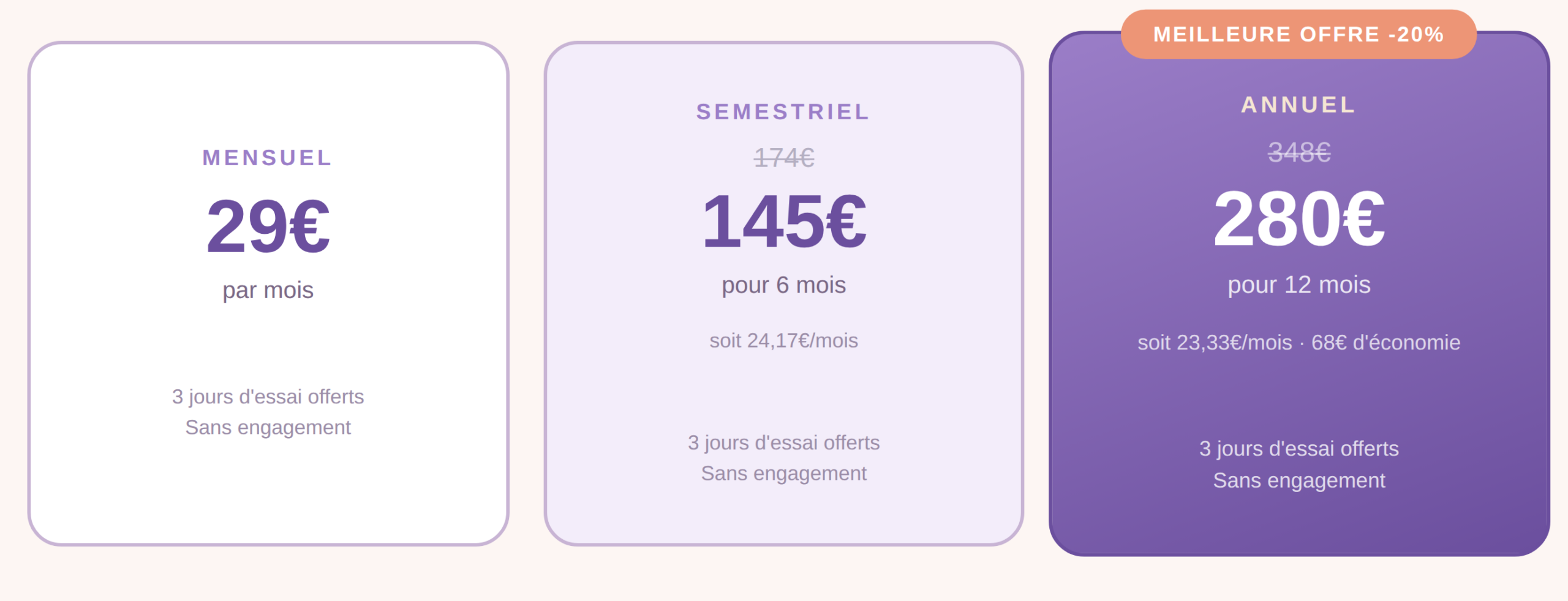The image size is (1568, 601).
Task: Click the Meilleure Offre -20% badge
Action: (1298, 34)
